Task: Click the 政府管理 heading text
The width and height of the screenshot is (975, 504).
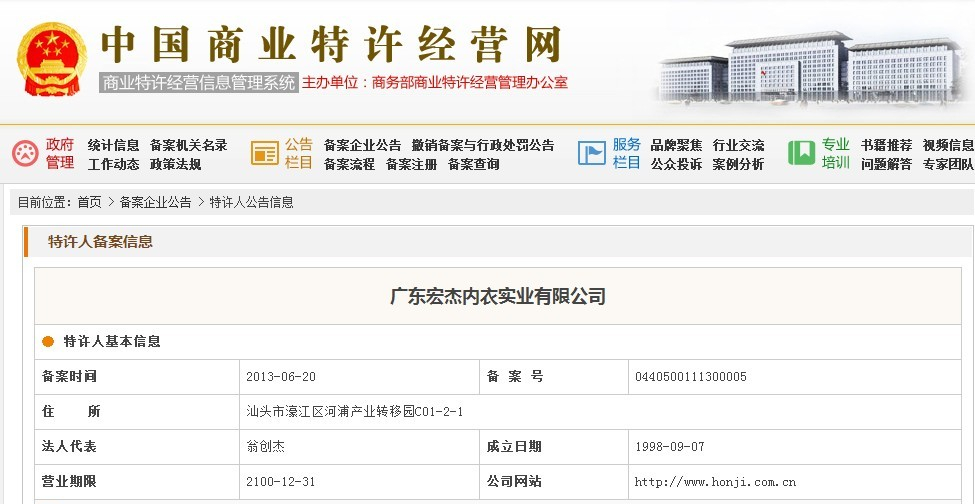Action: click(x=60, y=153)
